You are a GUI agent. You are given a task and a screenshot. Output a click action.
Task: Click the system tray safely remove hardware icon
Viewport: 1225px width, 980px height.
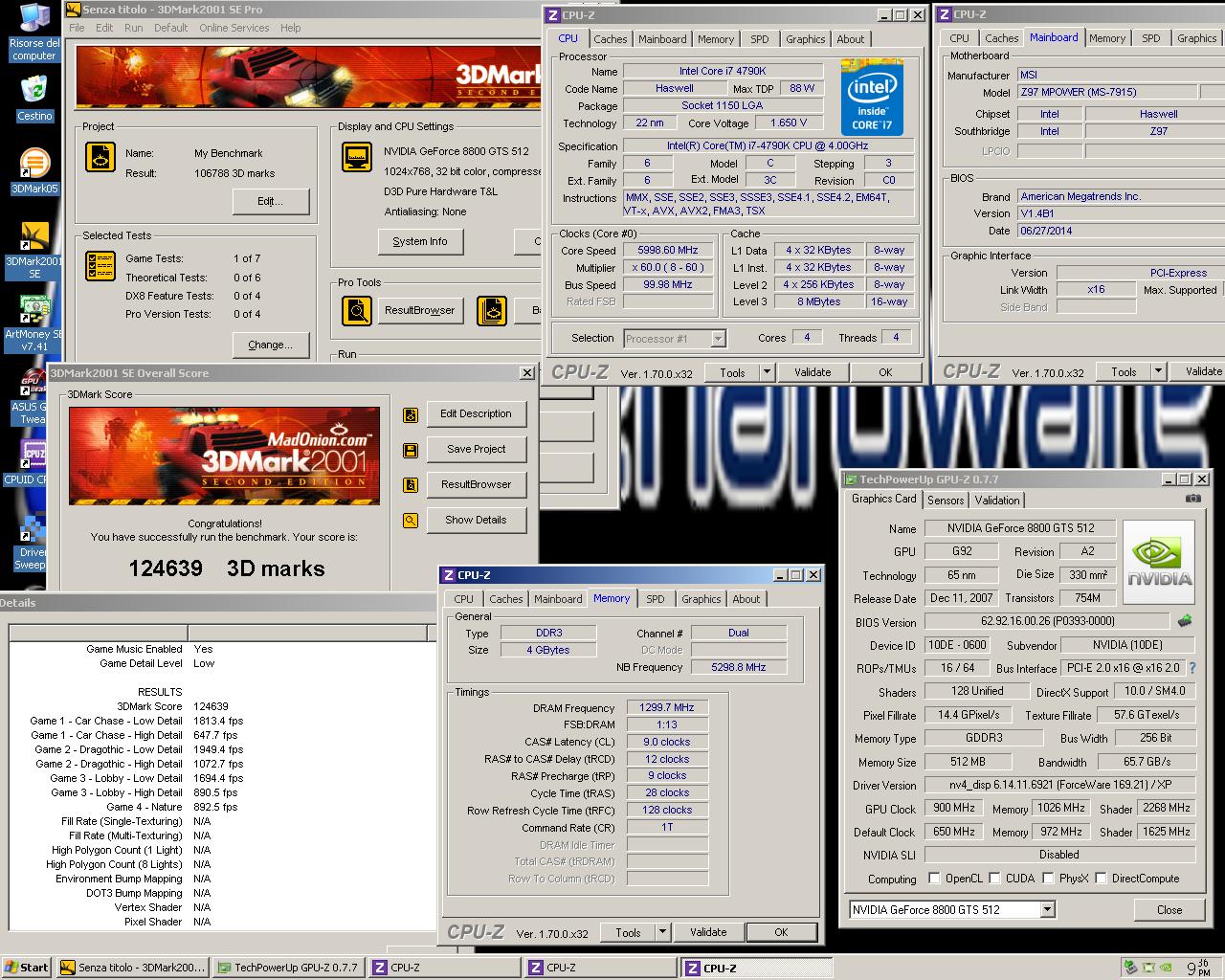pyautogui.click(x=1130, y=968)
